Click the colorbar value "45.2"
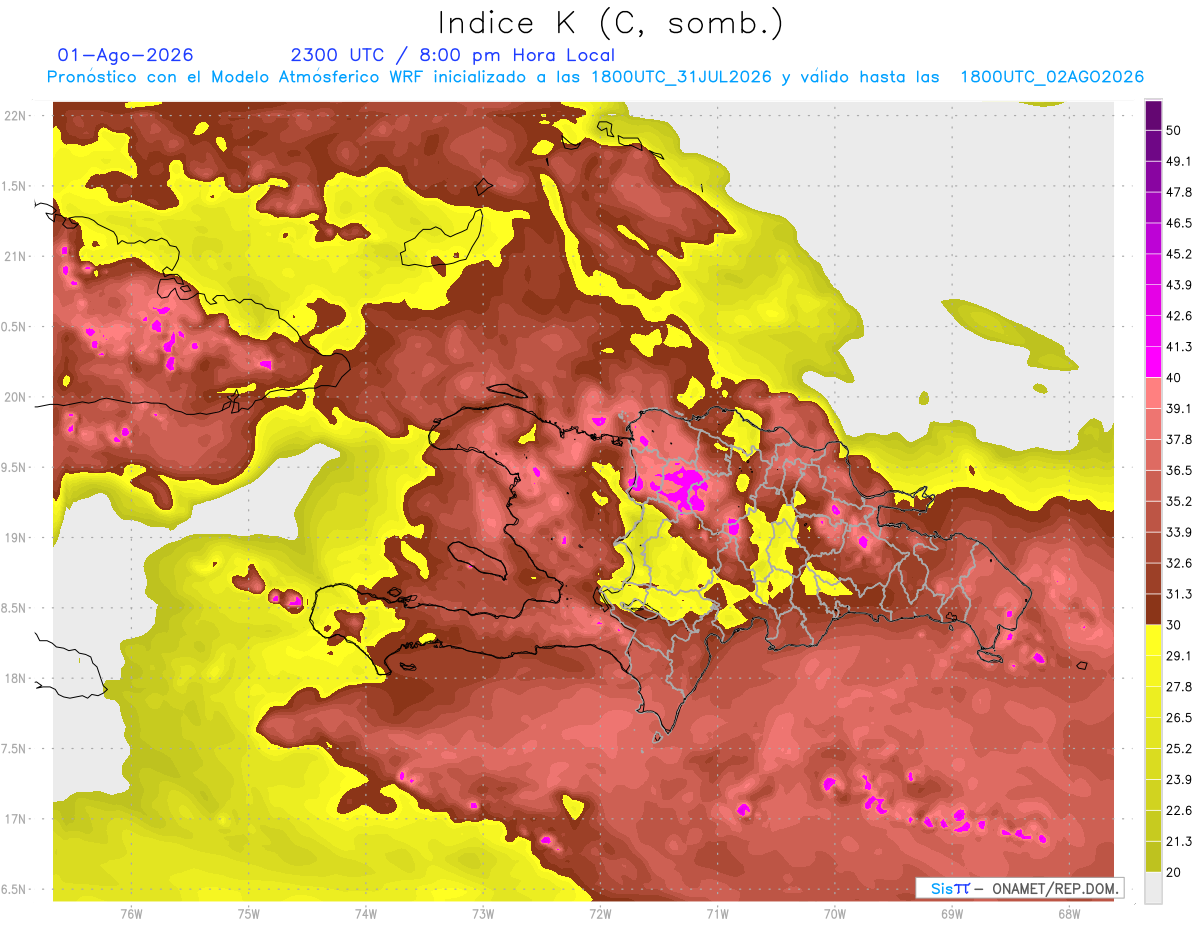Screen dimensions: 1200x927 tap(1179, 255)
